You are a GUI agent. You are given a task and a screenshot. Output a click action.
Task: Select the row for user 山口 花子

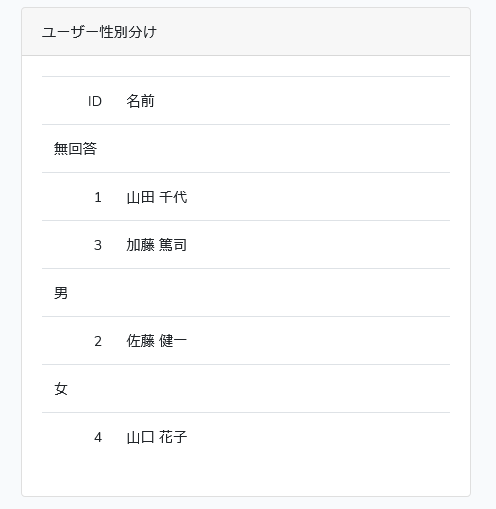(246, 437)
